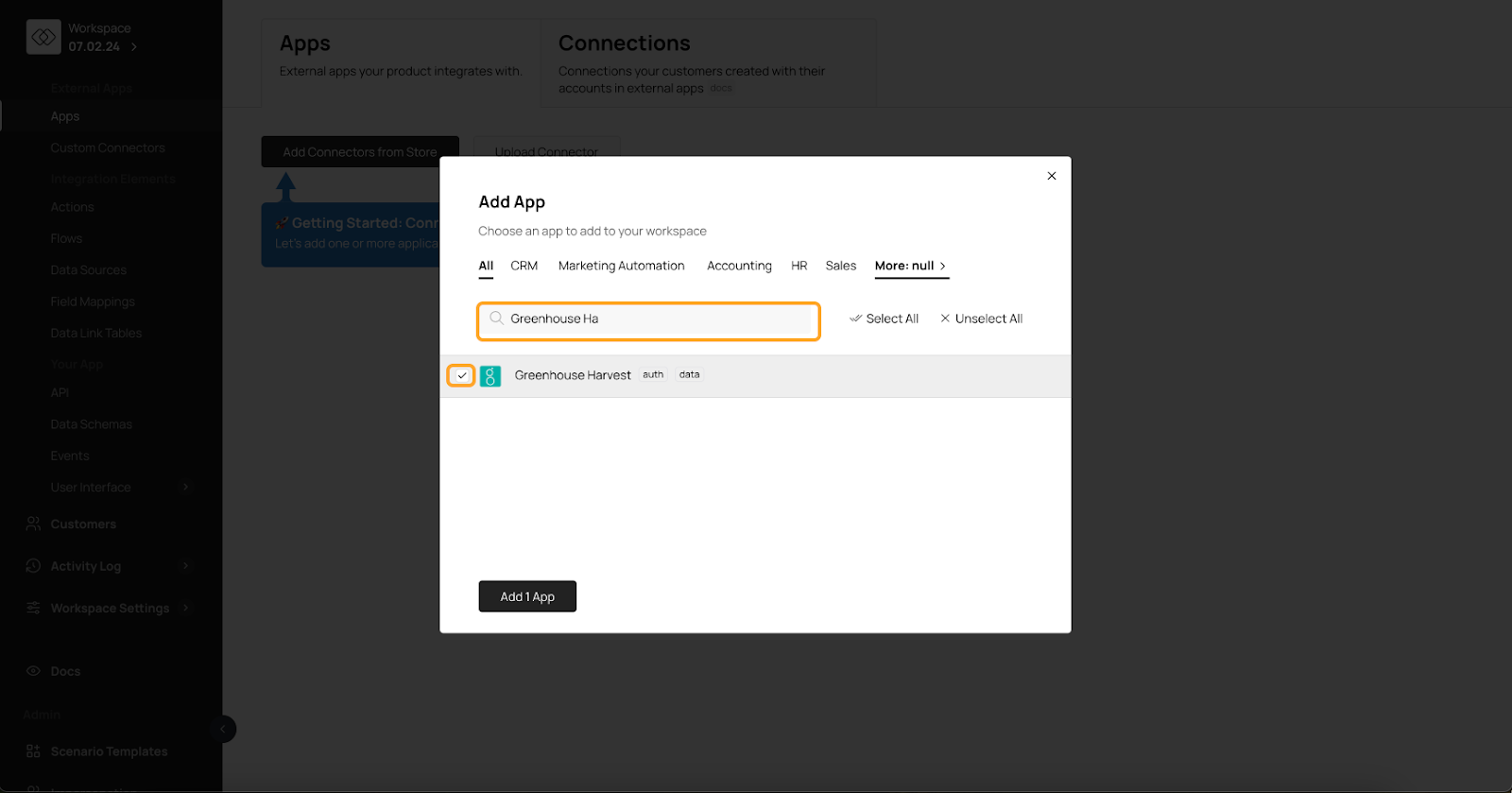Click the Greenhouse Harvest app row name
Viewport: 1512px width, 793px height.
[x=573, y=375]
